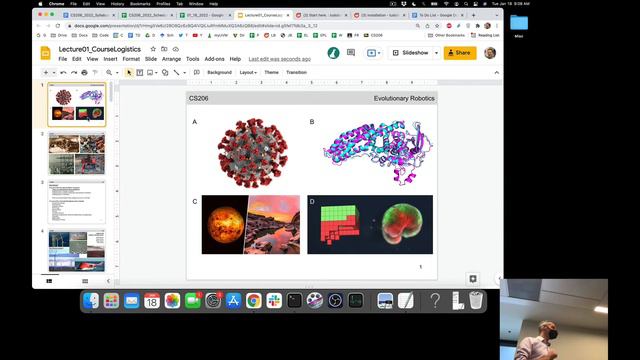
Task: Open Slack from the Dock
Action: point(274,301)
